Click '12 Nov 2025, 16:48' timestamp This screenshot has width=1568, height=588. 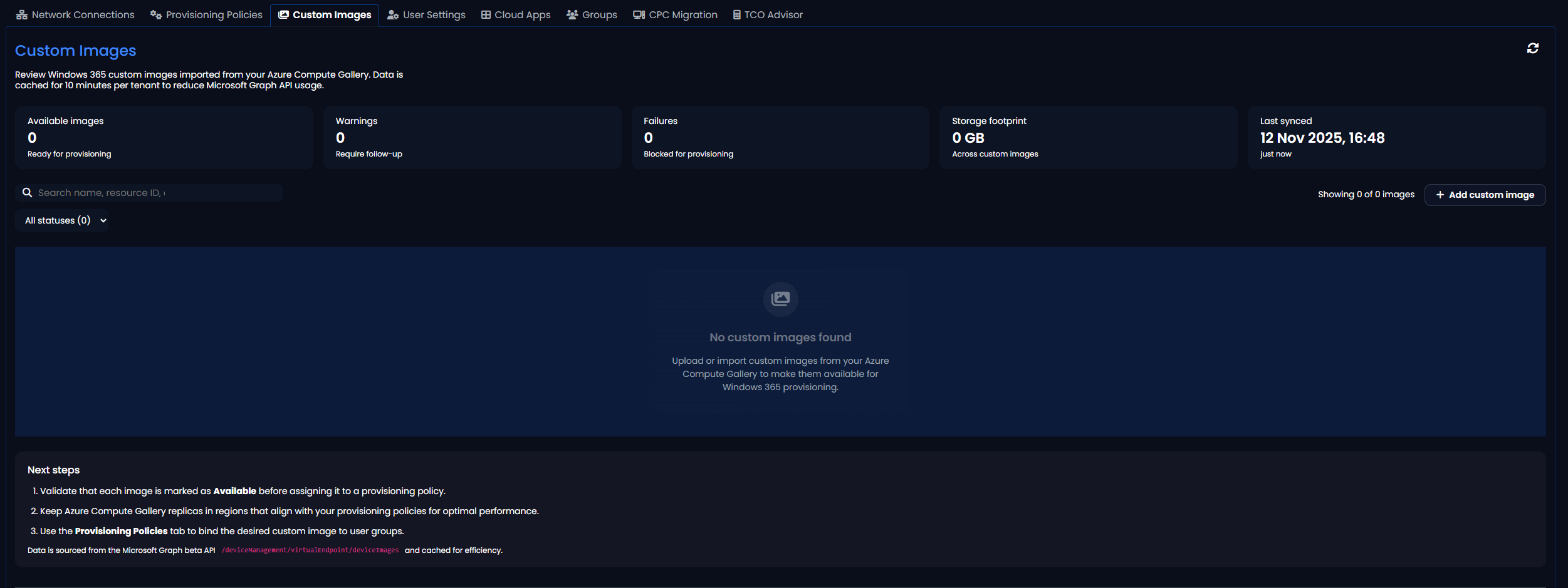point(1322,138)
